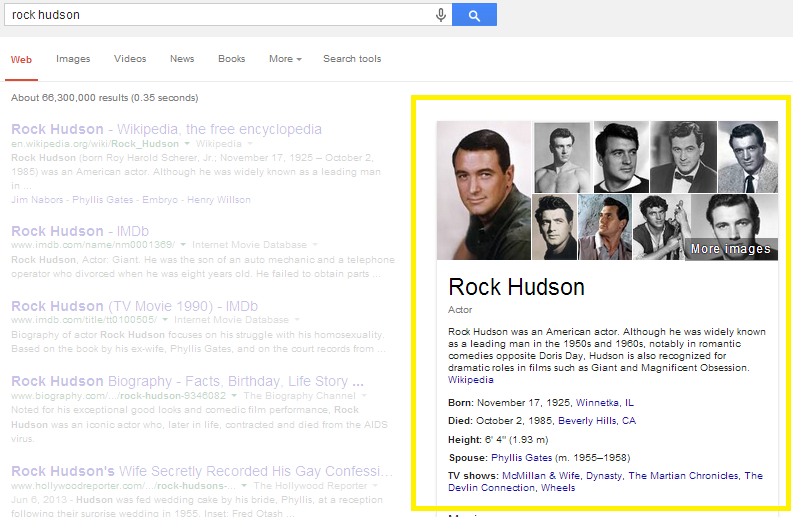Click the Wheels TV show link
Image resolution: width=793 pixels, height=517 pixels.
point(557,488)
